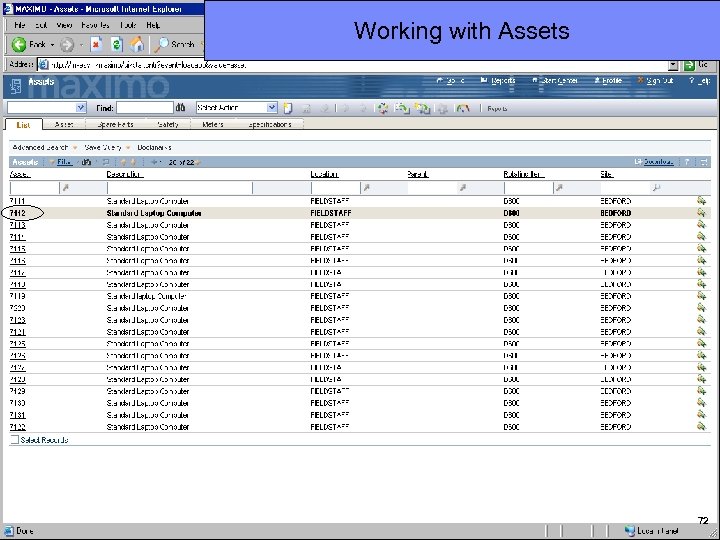Screen dimensions: 720x540
Task: Click the Description filter input field
Action: coord(180,188)
